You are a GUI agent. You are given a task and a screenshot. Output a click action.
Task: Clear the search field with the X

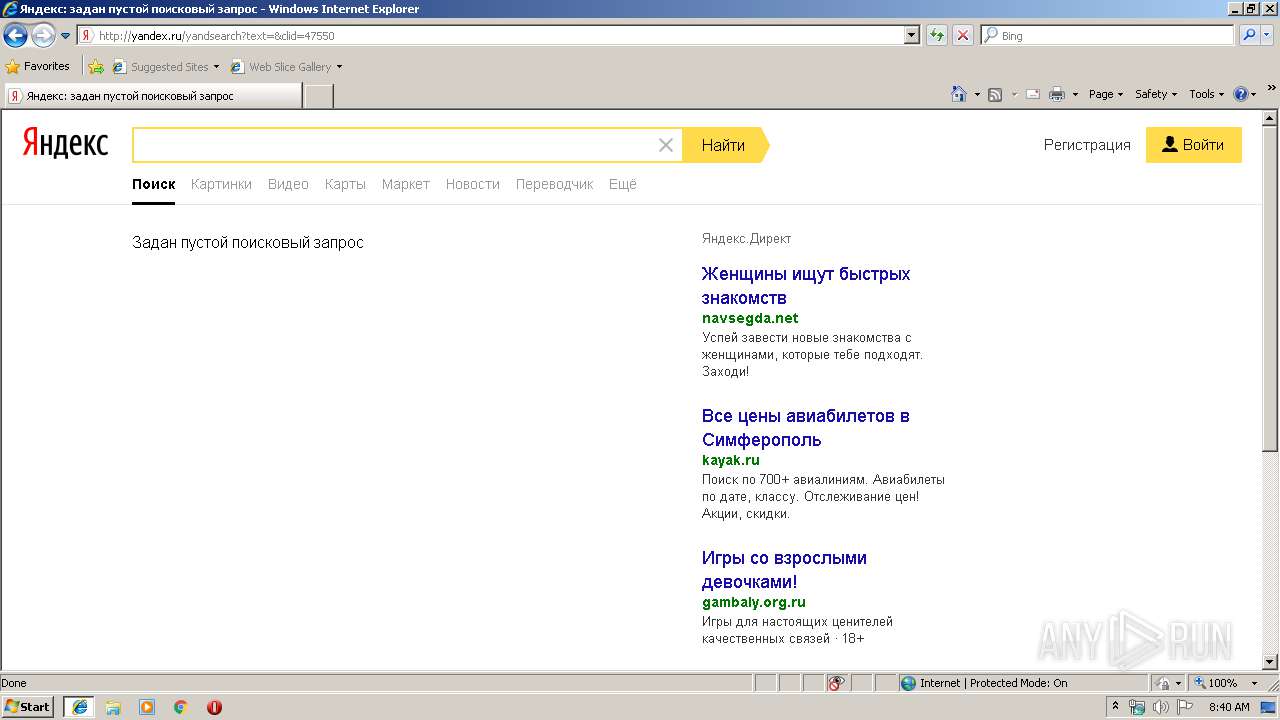[x=666, y=145]
